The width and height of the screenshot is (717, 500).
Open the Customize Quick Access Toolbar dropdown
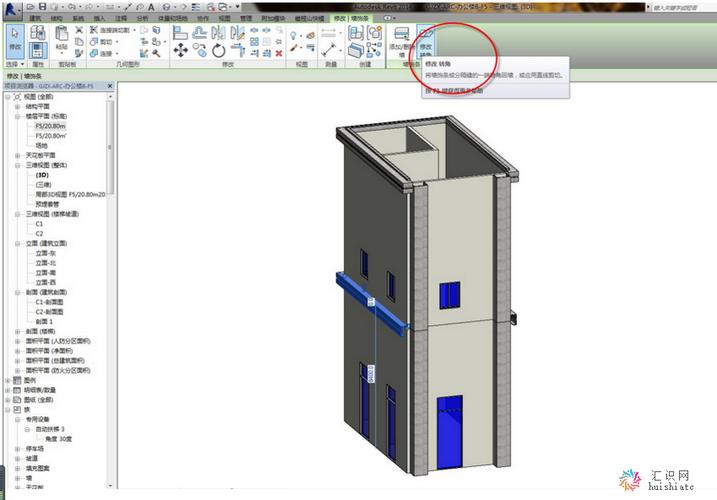(238, 7)
